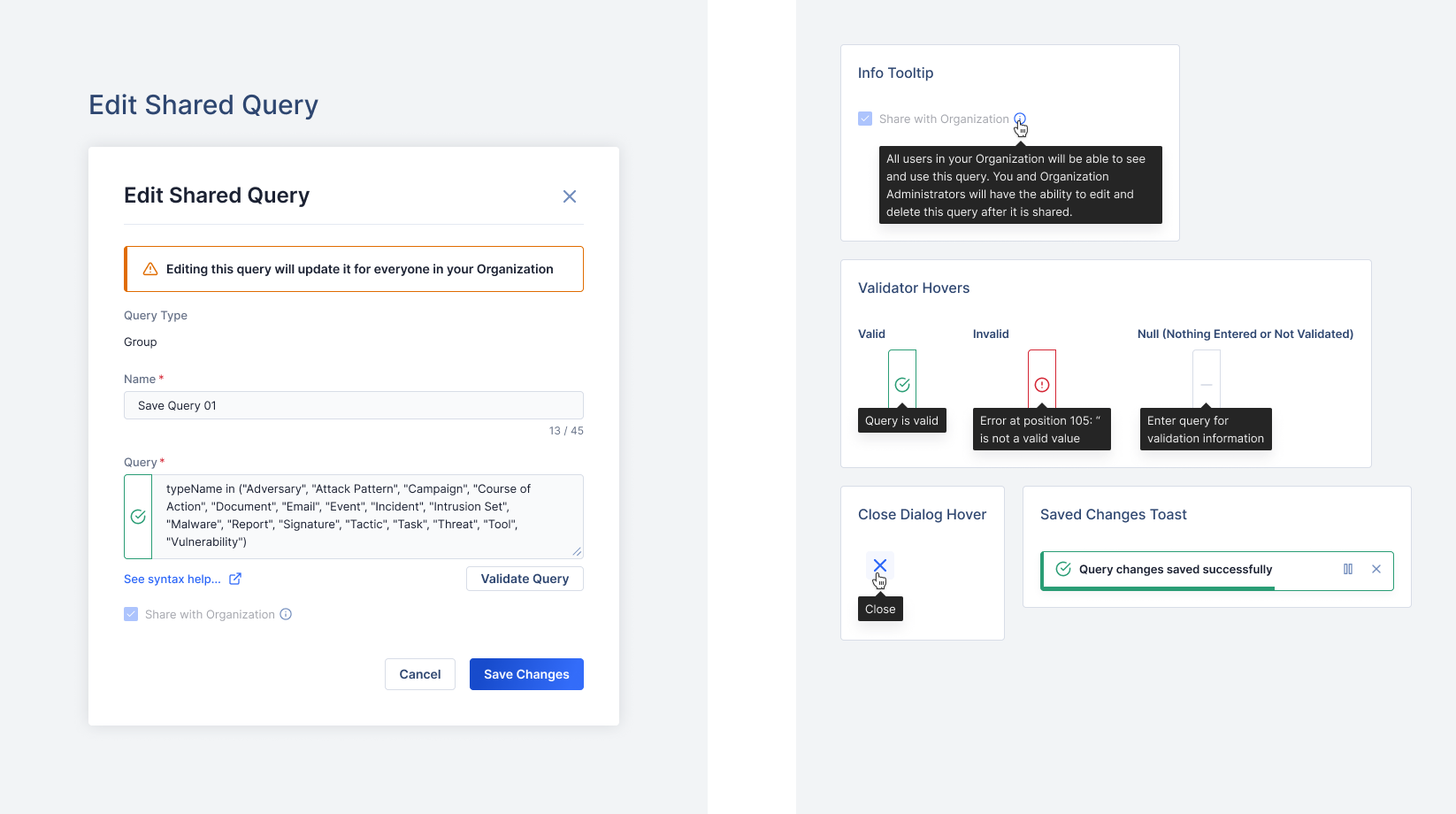Pause the saved changes toast
1456x814 pixels.
point(1348,569)
